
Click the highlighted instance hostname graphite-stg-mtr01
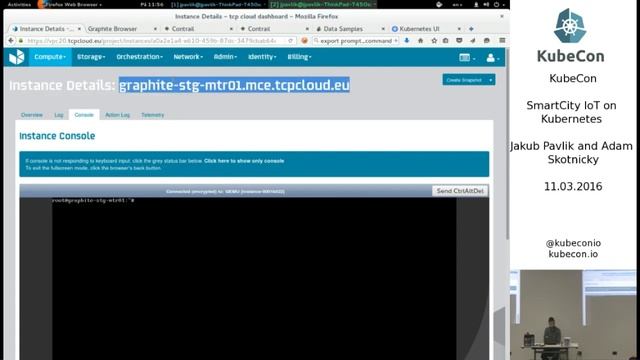tap(234, 85)
